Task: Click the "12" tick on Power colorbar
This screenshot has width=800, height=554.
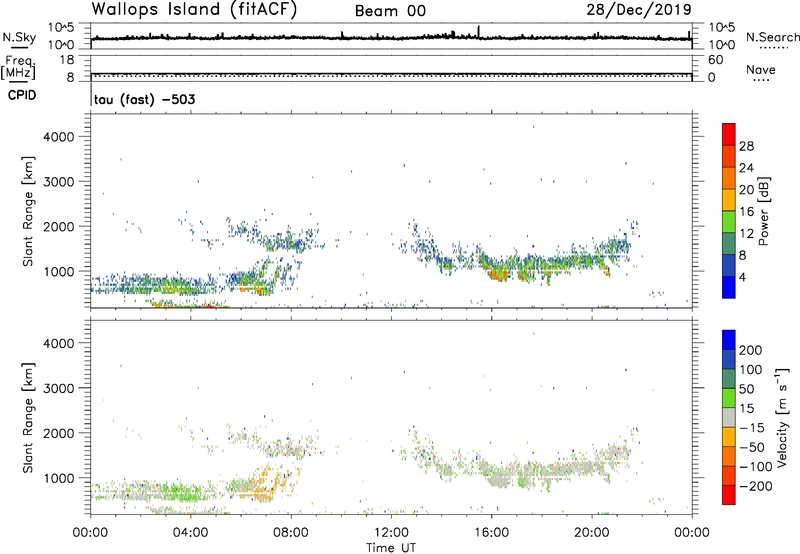Action: pos(746,233)
